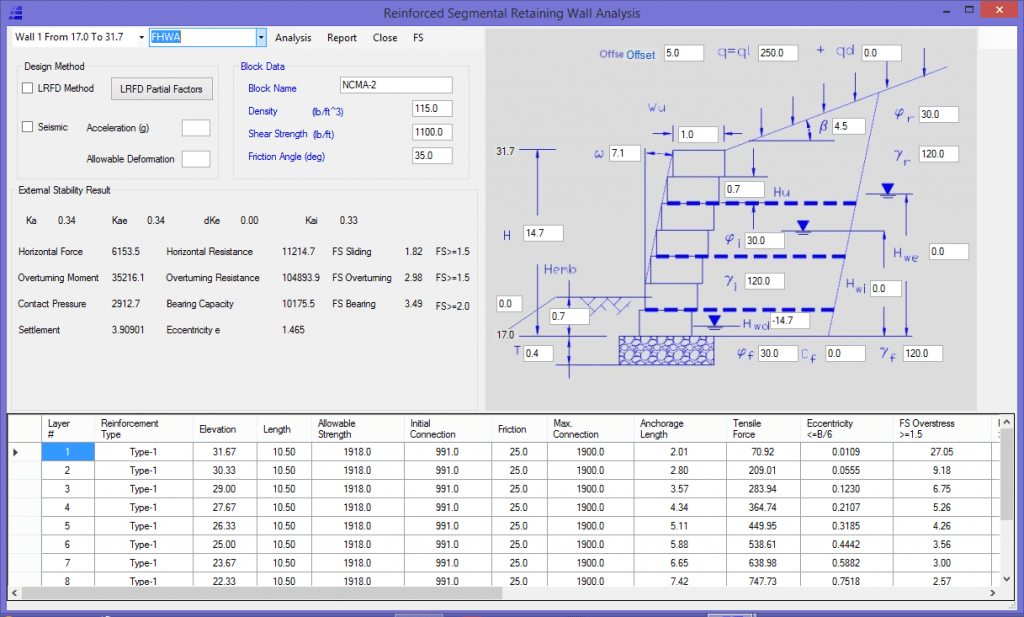1024x617 pixels.
Task: Click the FS menu item
Action: (x=418, y=37)
